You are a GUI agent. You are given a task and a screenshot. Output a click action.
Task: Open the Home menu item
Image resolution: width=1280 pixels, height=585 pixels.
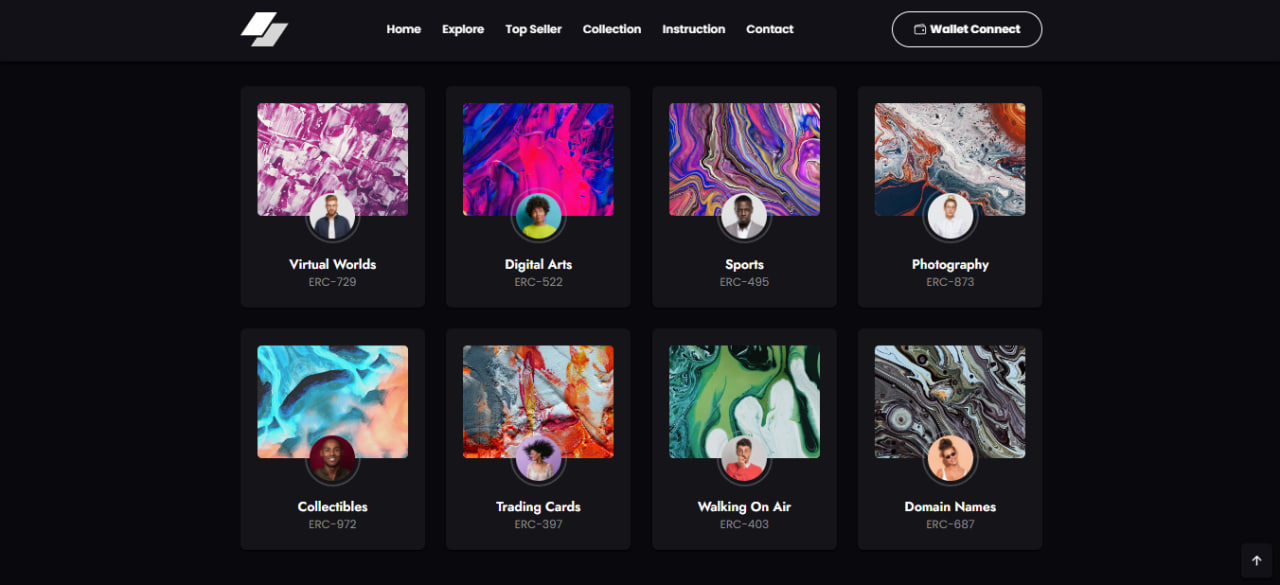[403, 29]
